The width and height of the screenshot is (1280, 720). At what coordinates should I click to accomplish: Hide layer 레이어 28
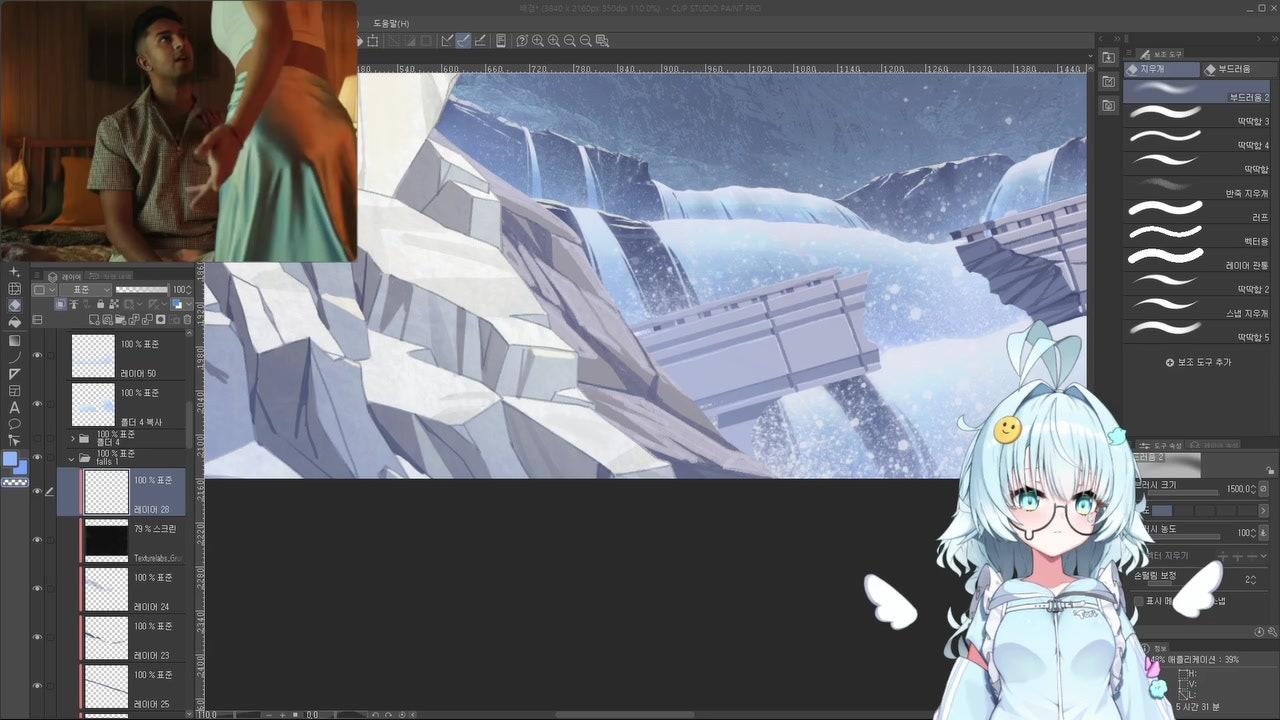[38, 492]
